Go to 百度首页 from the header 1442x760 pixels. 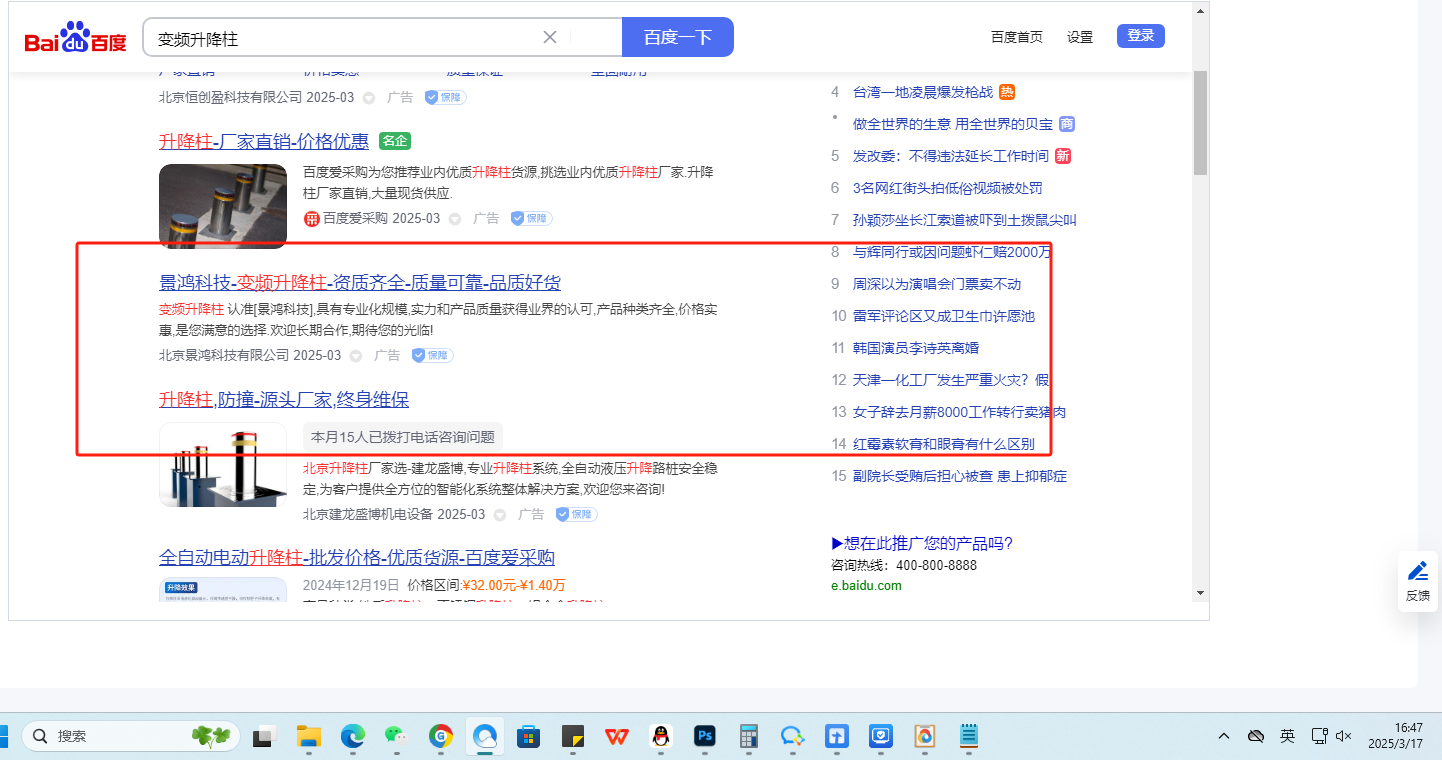pyautogui.click(x=1016, y=37)
